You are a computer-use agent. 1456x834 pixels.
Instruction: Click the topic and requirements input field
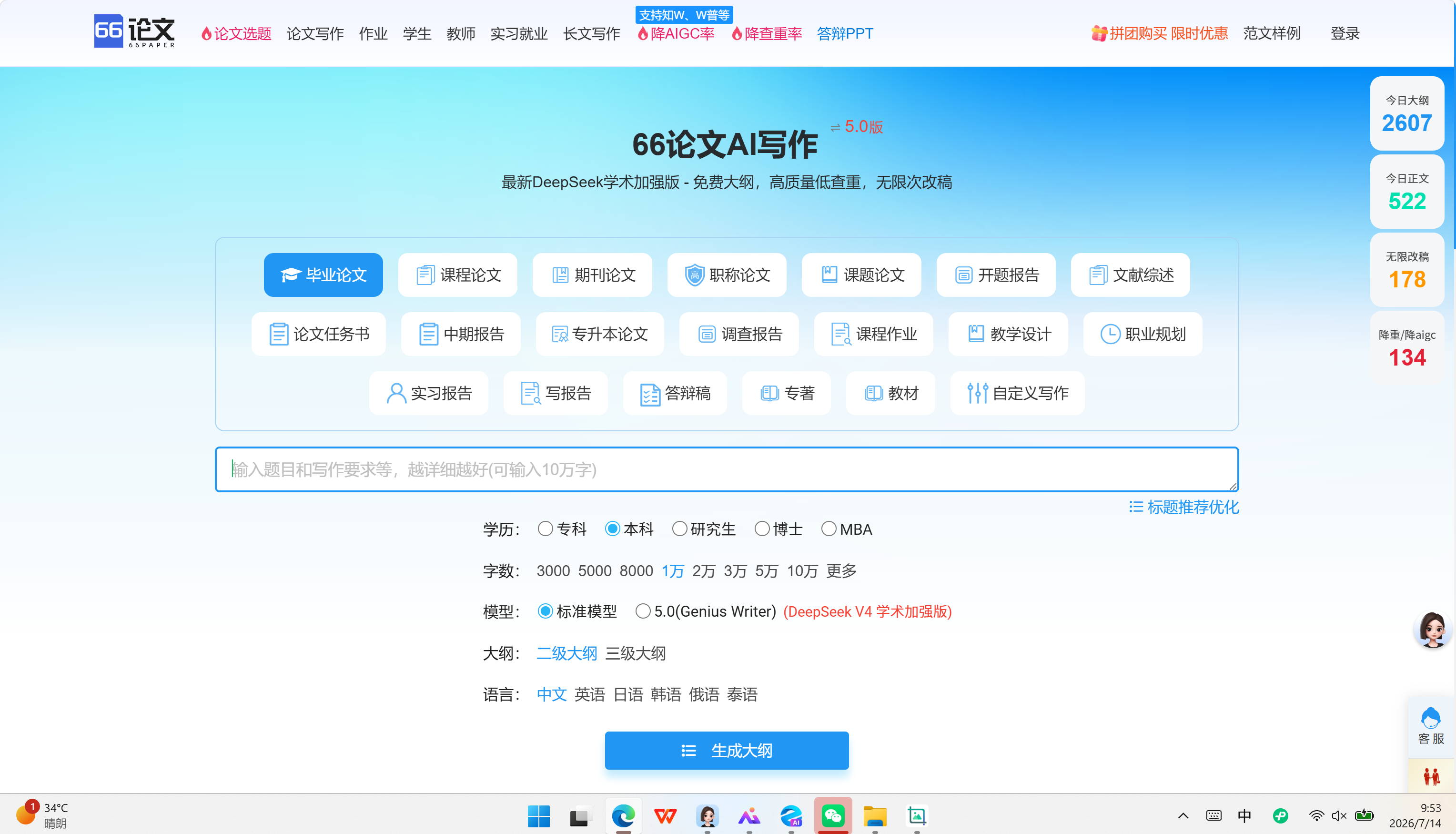pos(727,470)
